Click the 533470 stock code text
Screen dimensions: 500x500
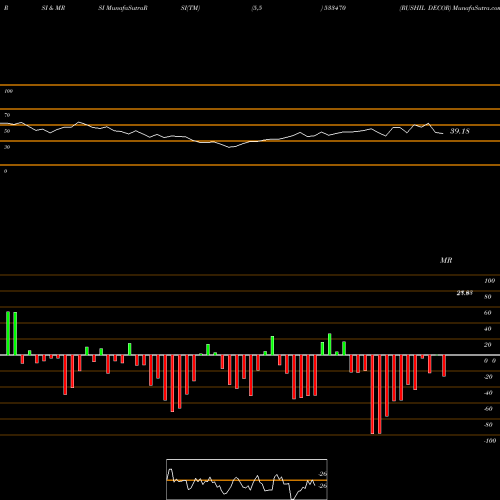pos(334,8)
